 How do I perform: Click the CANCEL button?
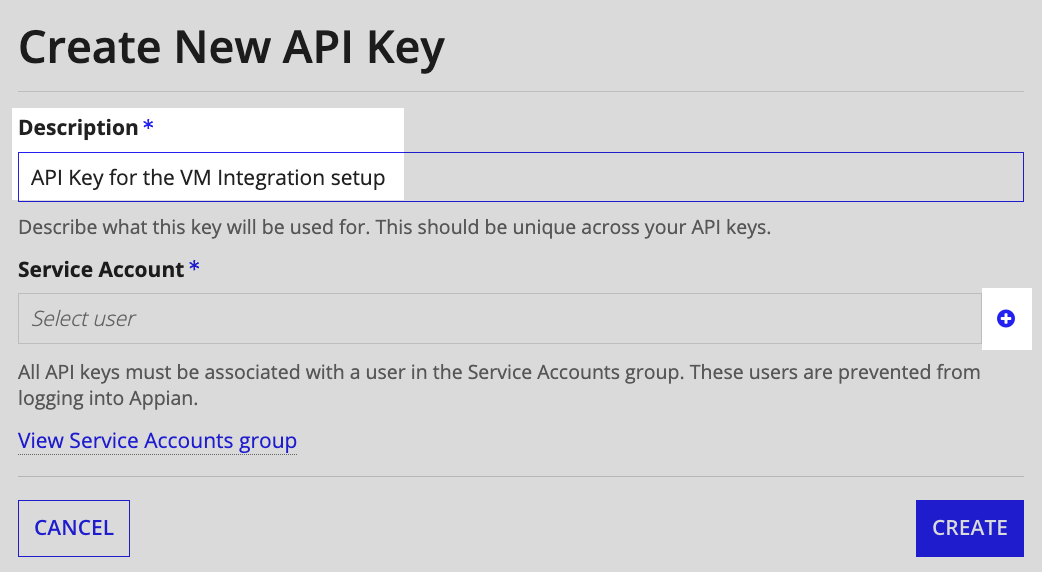pos(74,528)
